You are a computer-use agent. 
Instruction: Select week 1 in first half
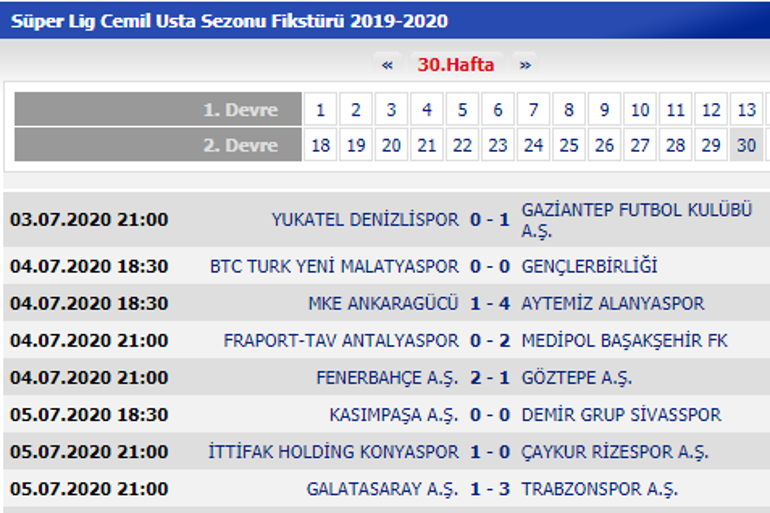[320, 110]
